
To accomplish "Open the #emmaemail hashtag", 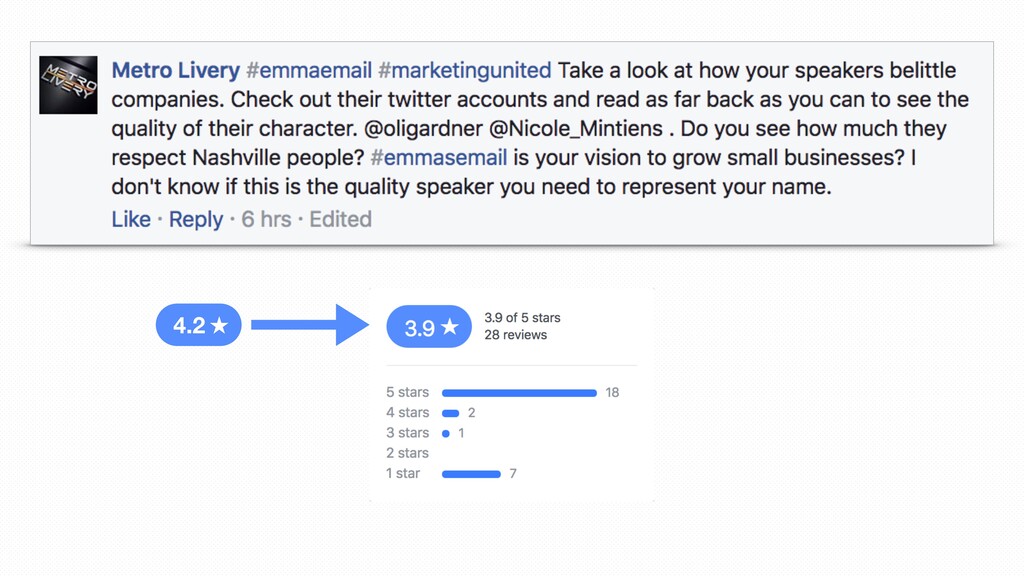I will (x=309, y=71).
